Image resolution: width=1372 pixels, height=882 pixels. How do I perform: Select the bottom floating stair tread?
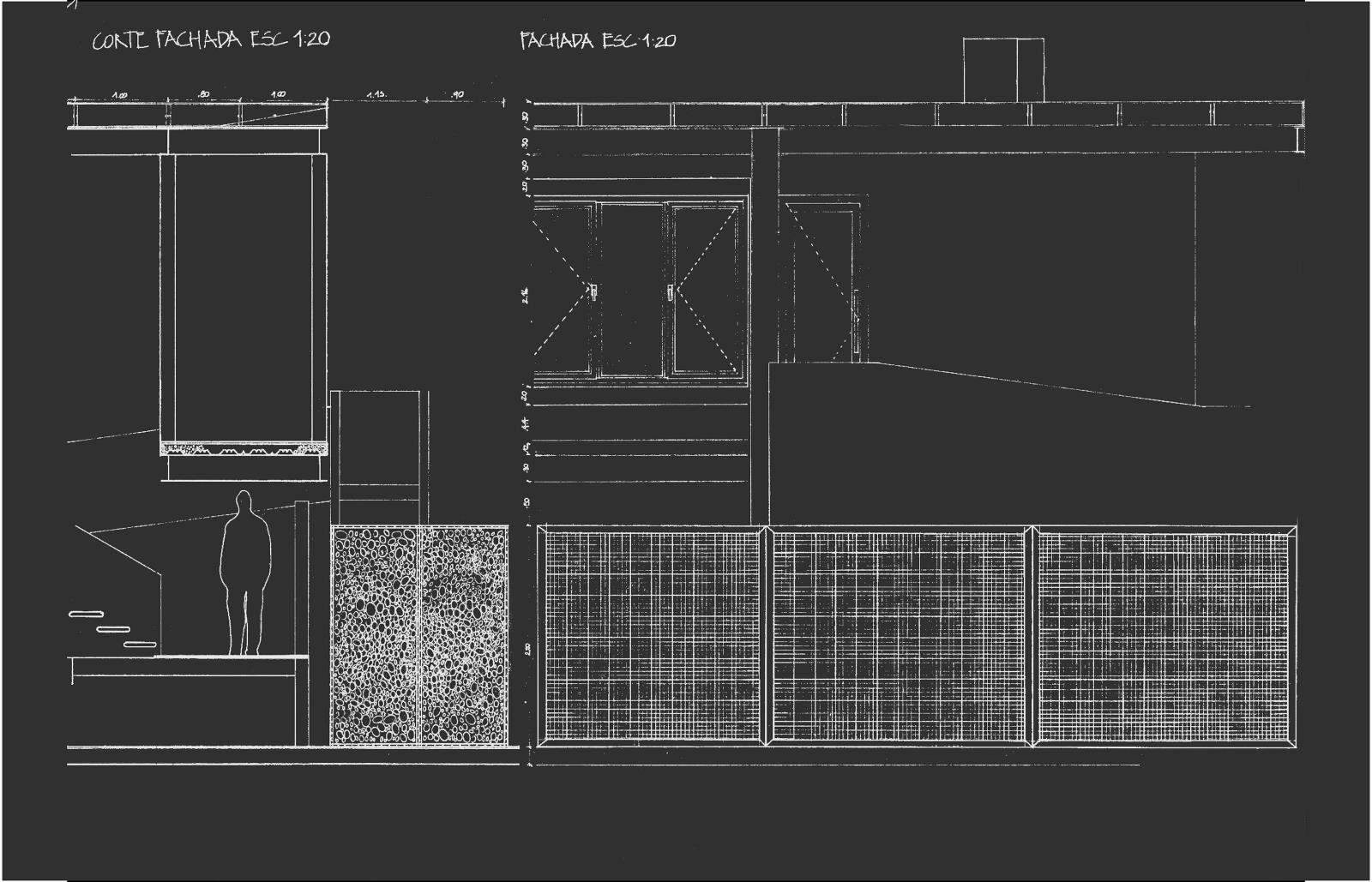(x=139, y=645)
